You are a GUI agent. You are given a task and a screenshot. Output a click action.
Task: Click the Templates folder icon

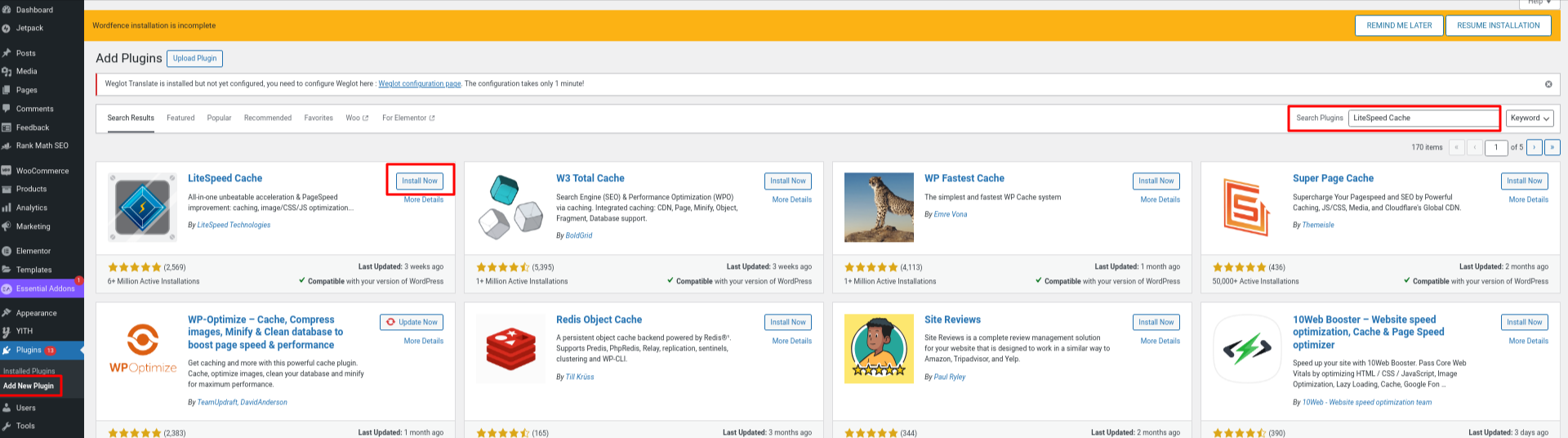tap(6, 270)
